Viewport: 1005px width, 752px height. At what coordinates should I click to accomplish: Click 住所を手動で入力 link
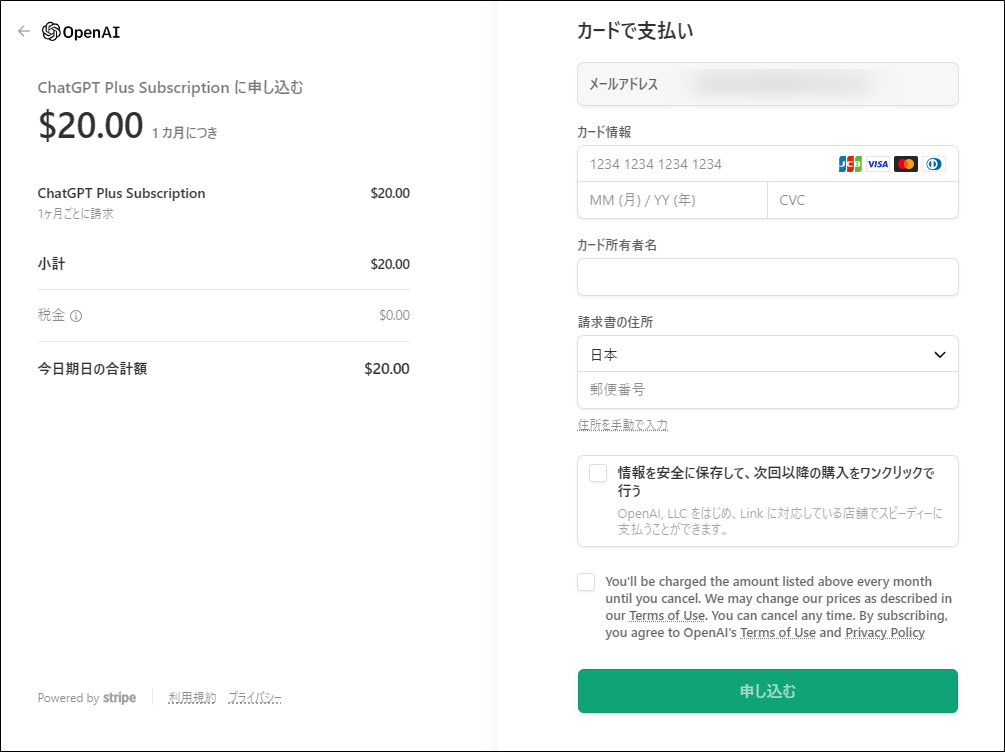(x=622, y=424)
